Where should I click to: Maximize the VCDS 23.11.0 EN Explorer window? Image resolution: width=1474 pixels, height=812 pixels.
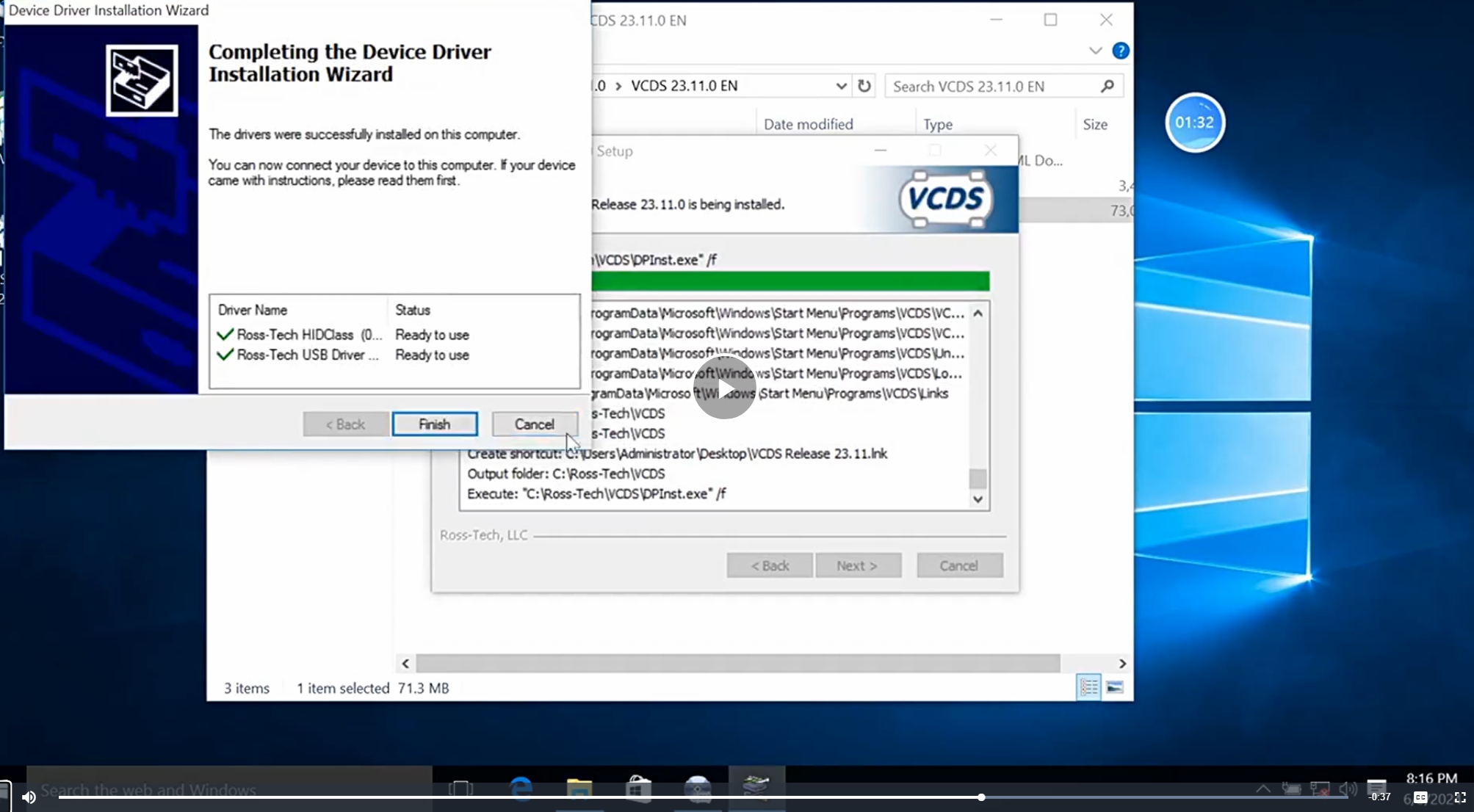click(x=1051, y=20)
